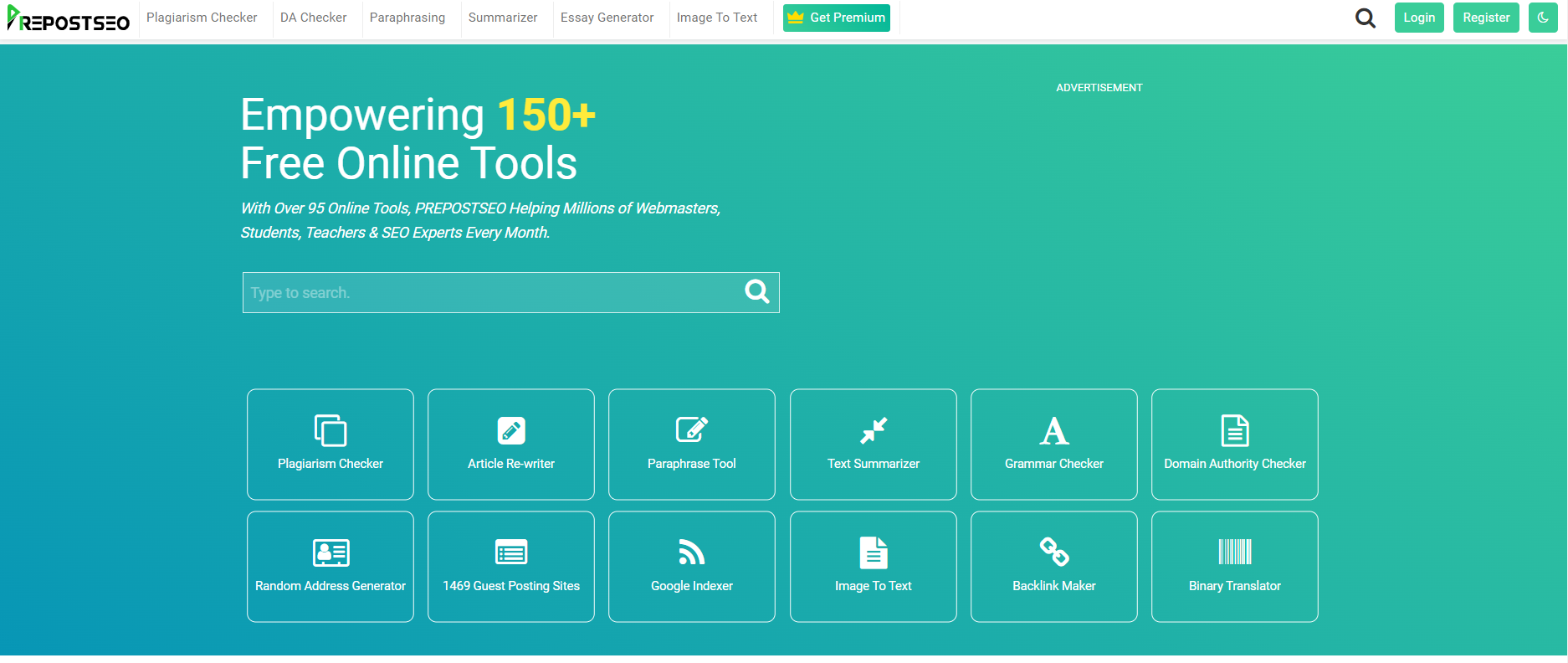Open Google Indexer RSS icon

692,552
